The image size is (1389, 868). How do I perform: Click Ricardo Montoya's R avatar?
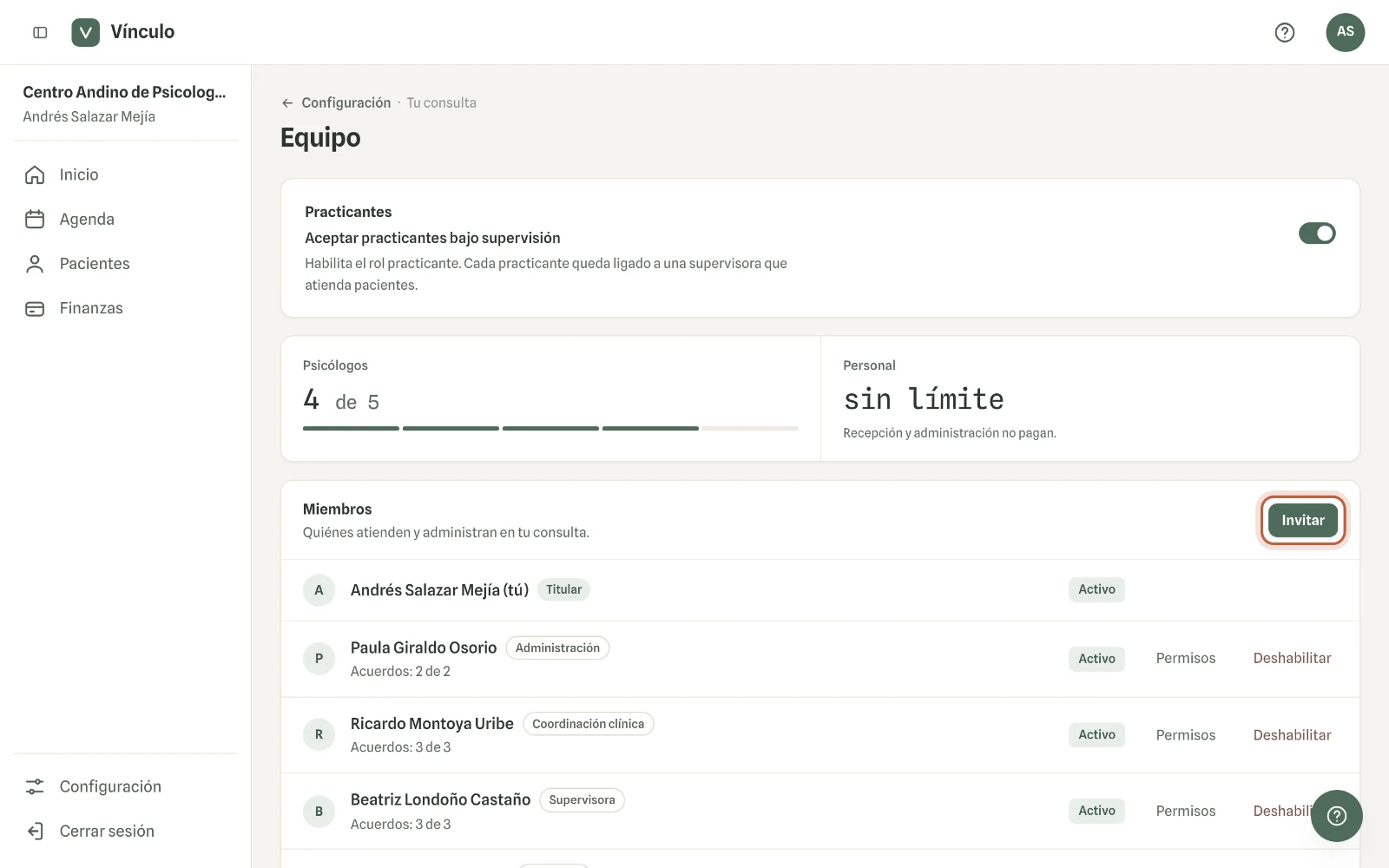coord(319,734)
